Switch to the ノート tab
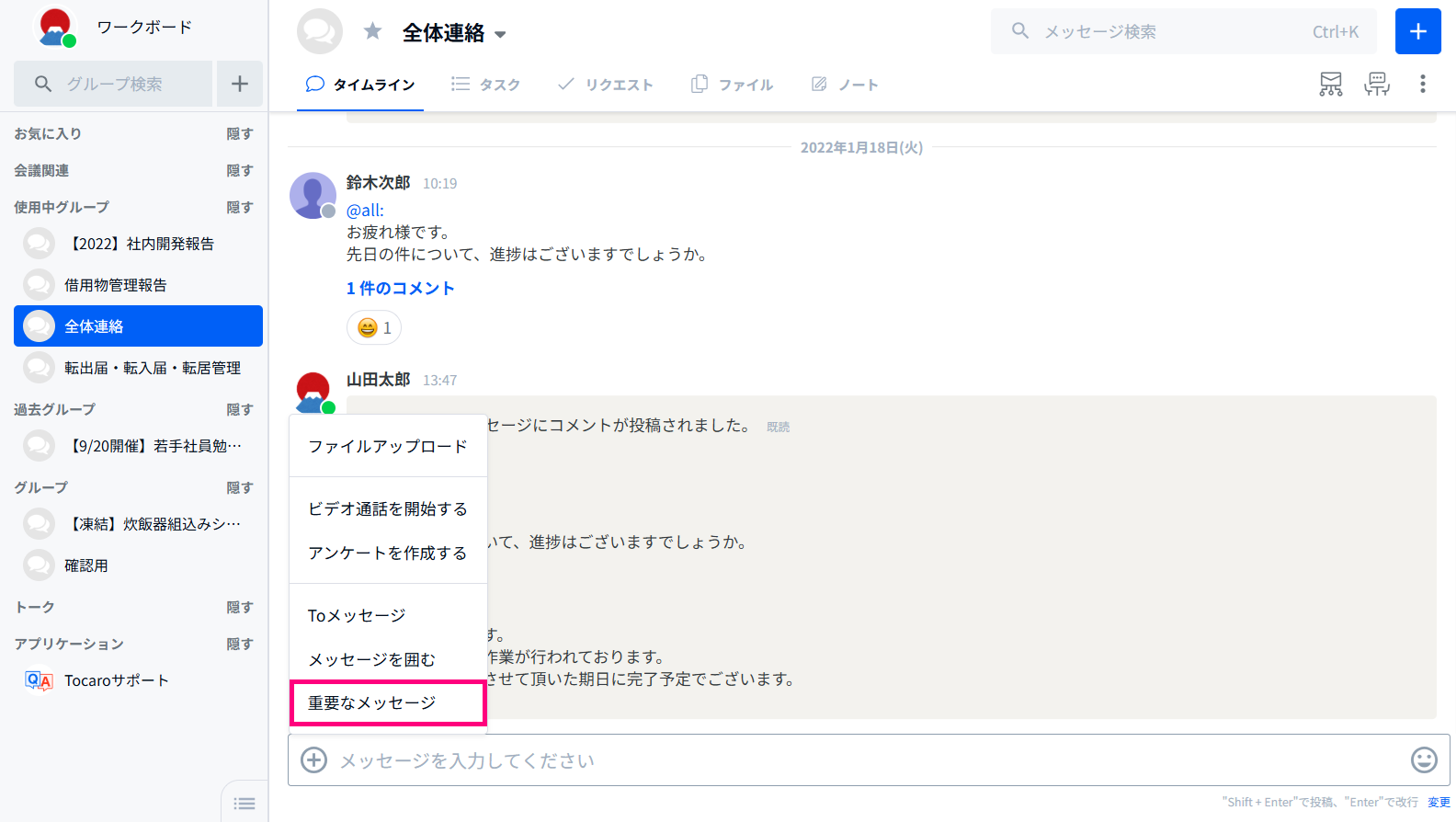 pyautogui.click(x=845, y=85)
